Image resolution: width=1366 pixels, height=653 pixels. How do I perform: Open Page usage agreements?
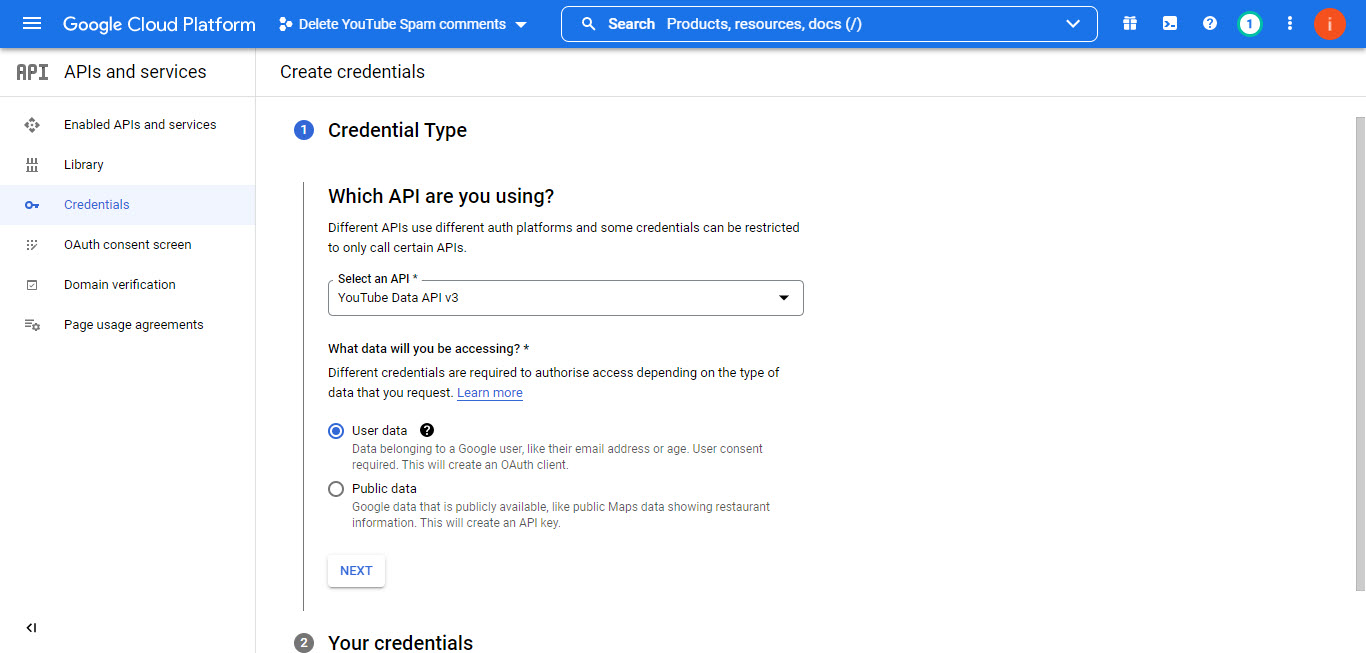tap(127, 325)
